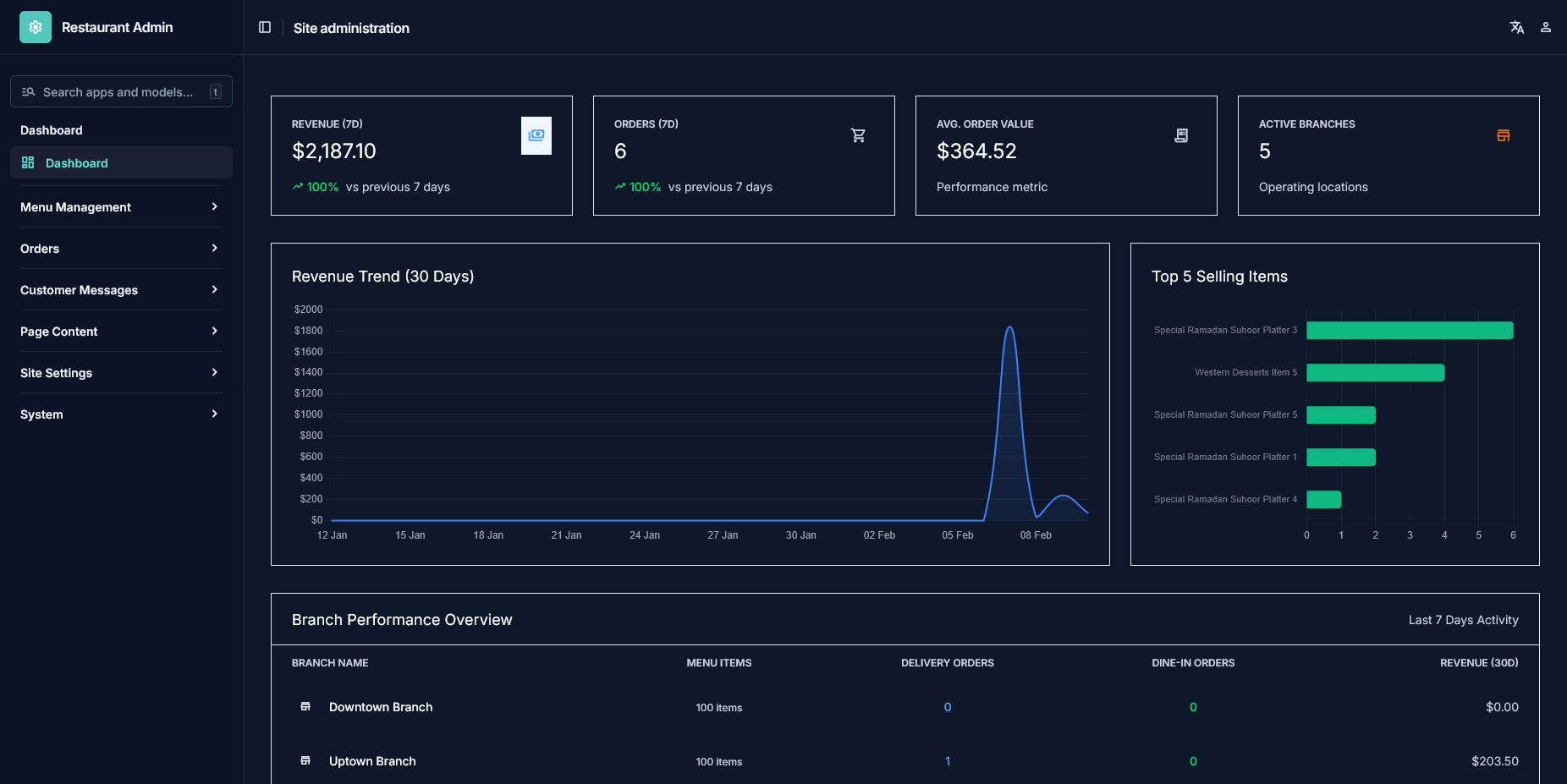Open the language translation icon in the header
Viewport: 1567px width, 784px height.
pyautogui.click(x=1517, y=27)
